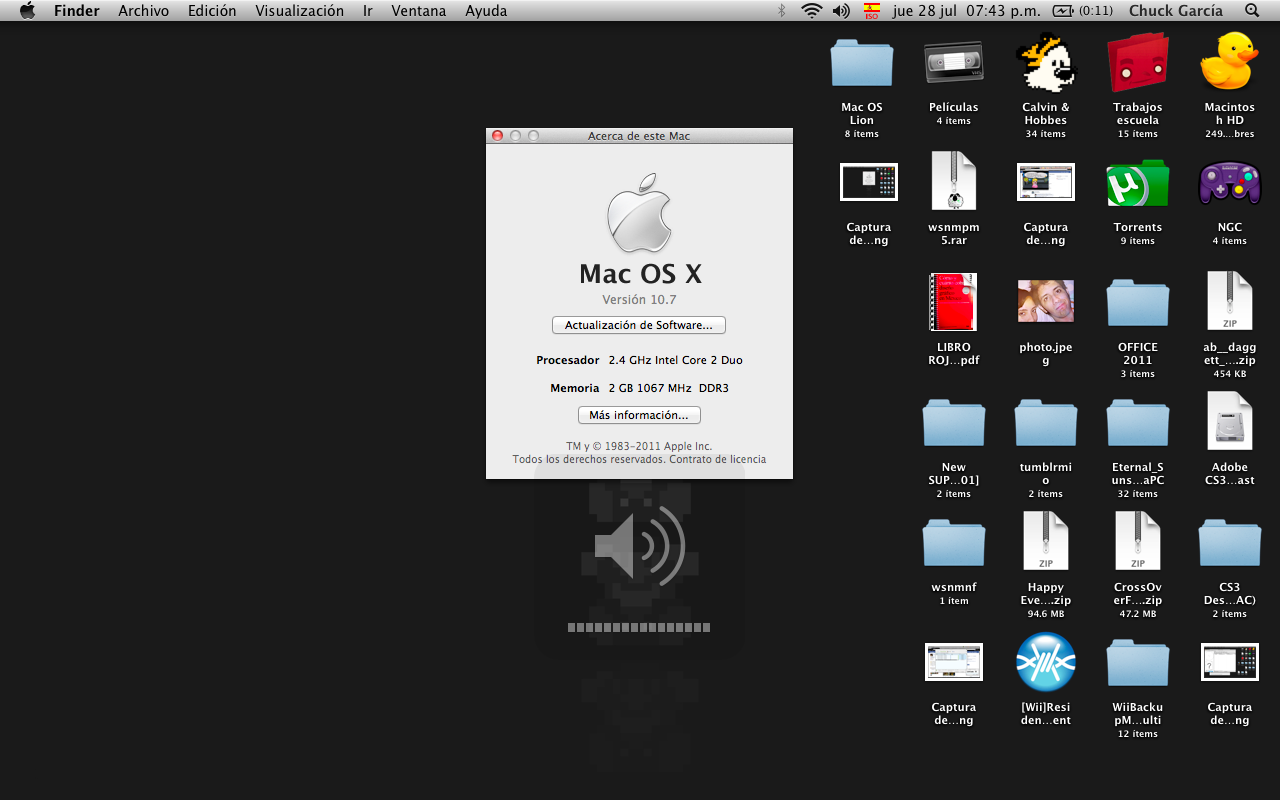This screenshot has width=1280, height=800.
Task: Open the WiiBackupM...ulti folder
Action: 1138,663
